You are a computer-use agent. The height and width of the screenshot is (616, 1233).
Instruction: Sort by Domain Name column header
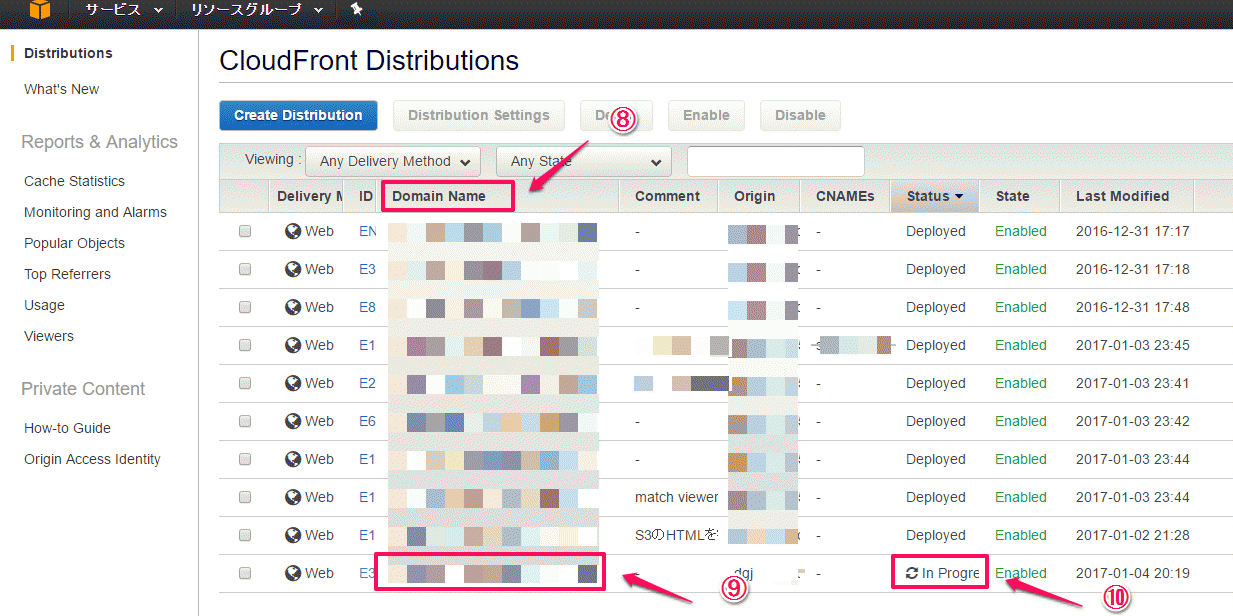(x=439, y=196)
